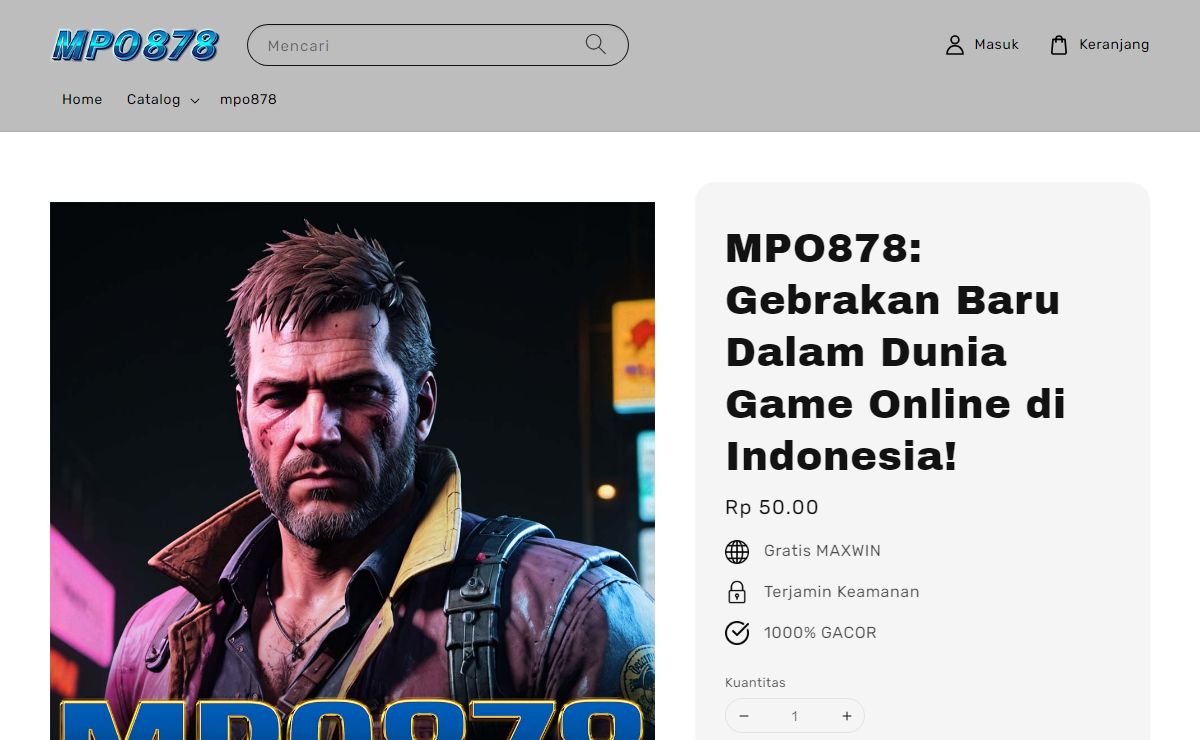Click the search magnifier icon
1200x740 pixels.
[x=596, y=44]
